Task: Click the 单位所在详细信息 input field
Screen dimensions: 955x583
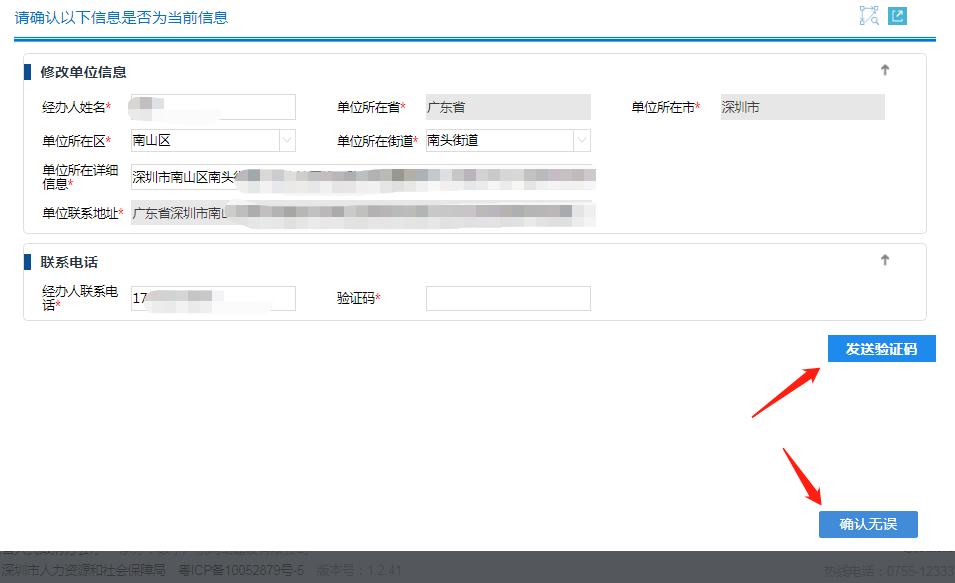Action: (x=360, y=177)
